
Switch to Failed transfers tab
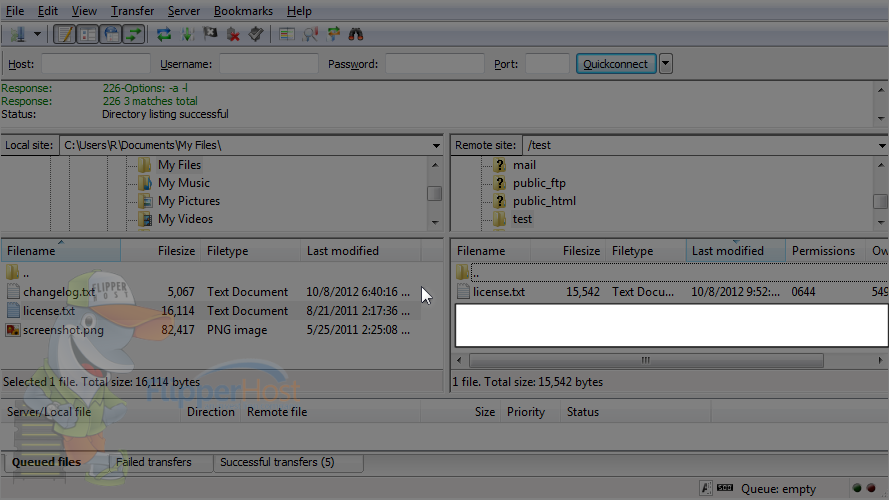[154, 462]
